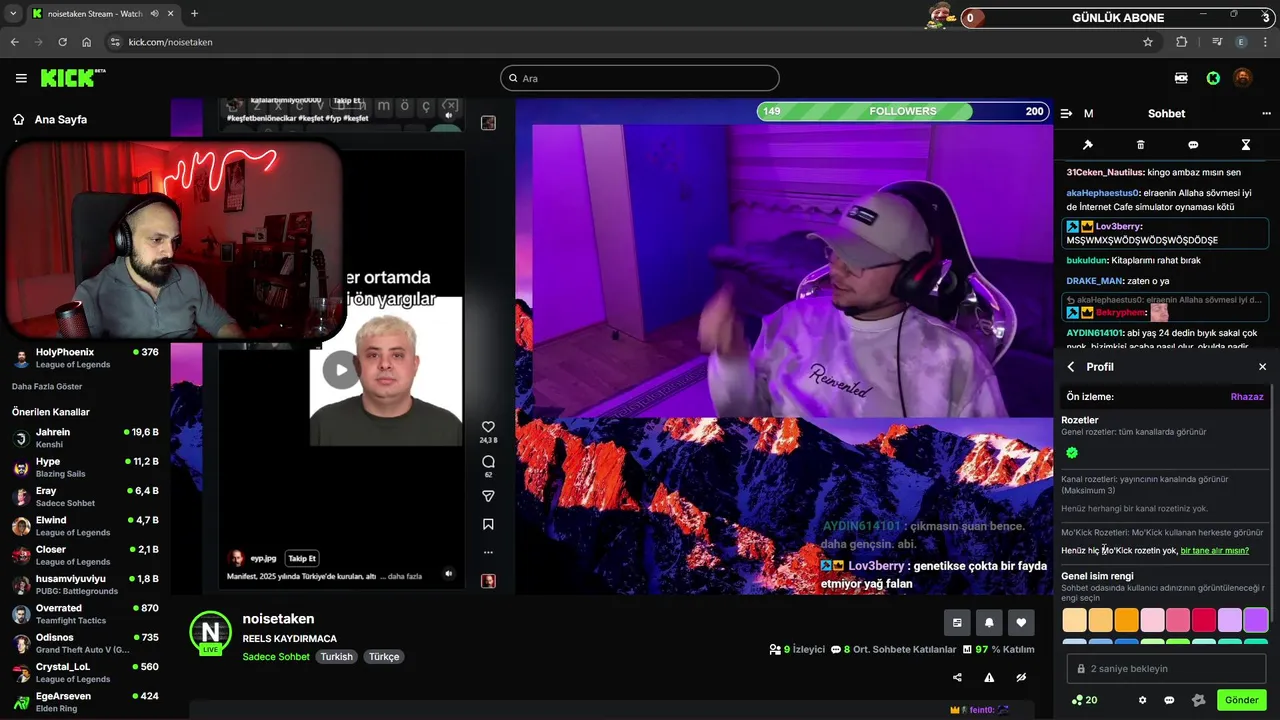Click browser back arrow
Image resolution: width=1280 pixels, height=720 pixels.
(14, 42)
